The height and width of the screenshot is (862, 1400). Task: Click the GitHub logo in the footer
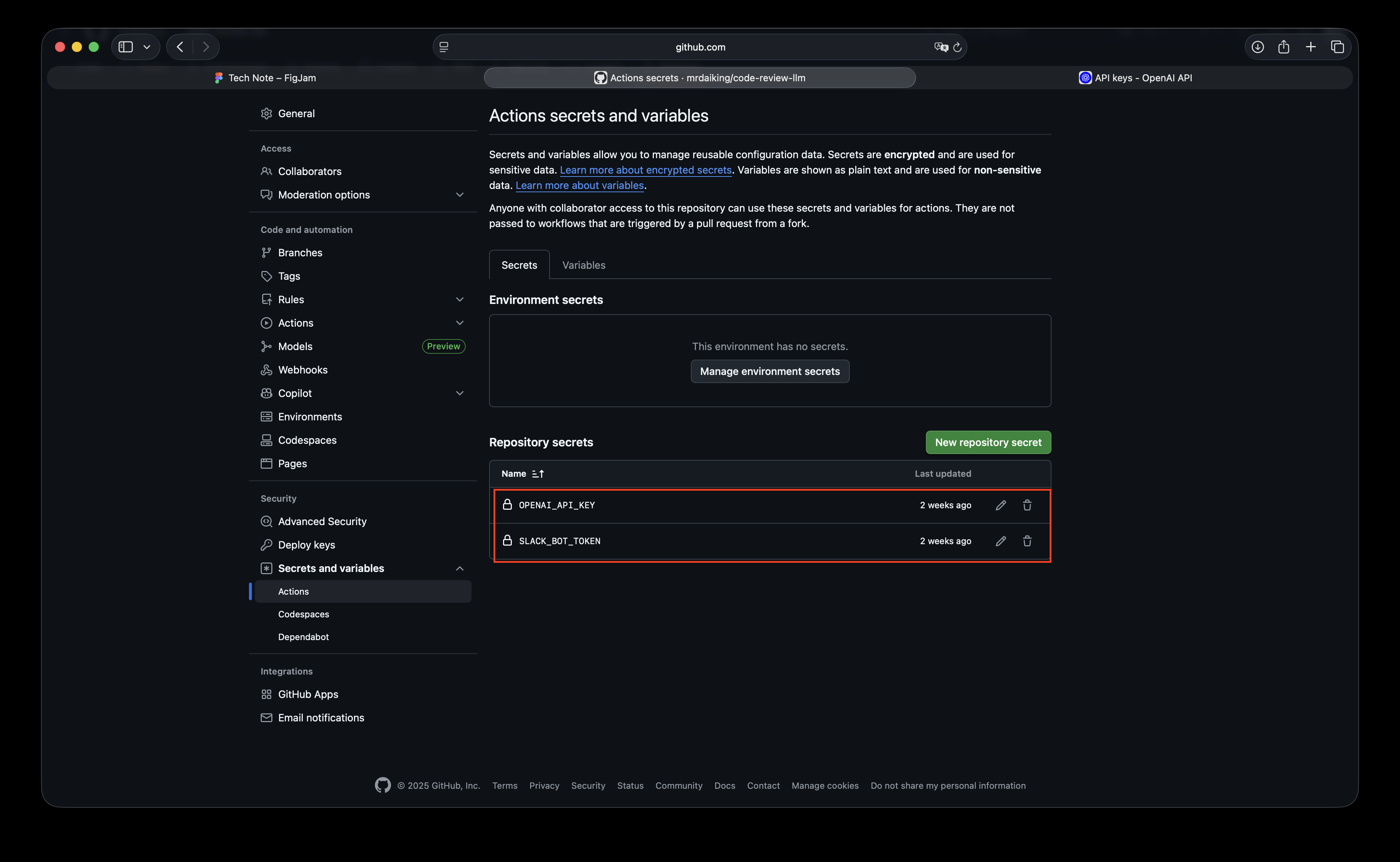click(x=382, y=785)
